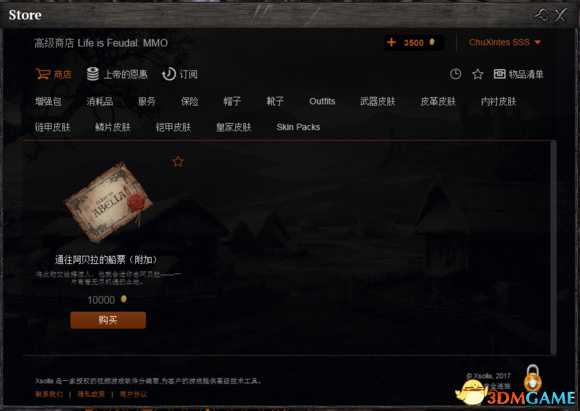Click the orange plus to add coins
Viewport: 580px width, 411px height.
391,42
